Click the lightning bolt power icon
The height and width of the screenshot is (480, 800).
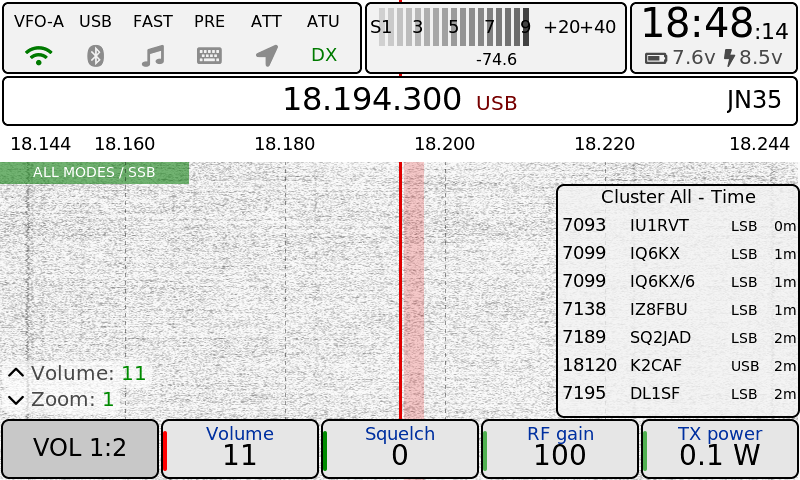click(730, 58)
